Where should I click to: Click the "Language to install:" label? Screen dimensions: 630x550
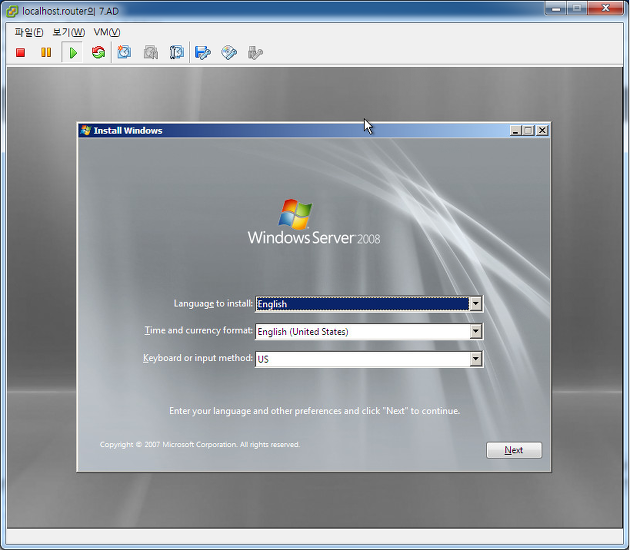pyautogui.click(x=213, y=303)
